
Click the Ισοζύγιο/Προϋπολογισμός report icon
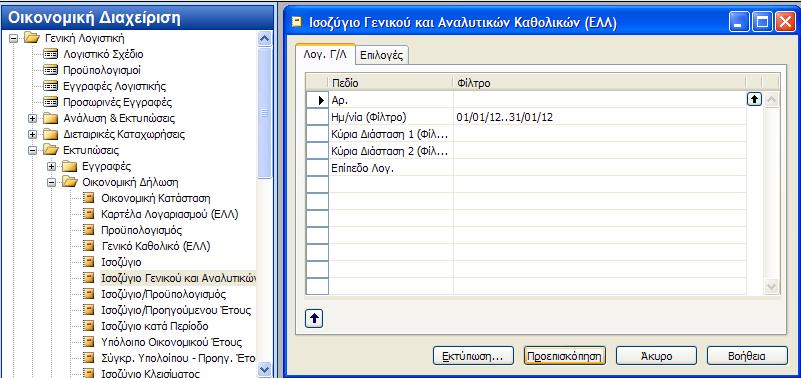(x=89, y=294)
